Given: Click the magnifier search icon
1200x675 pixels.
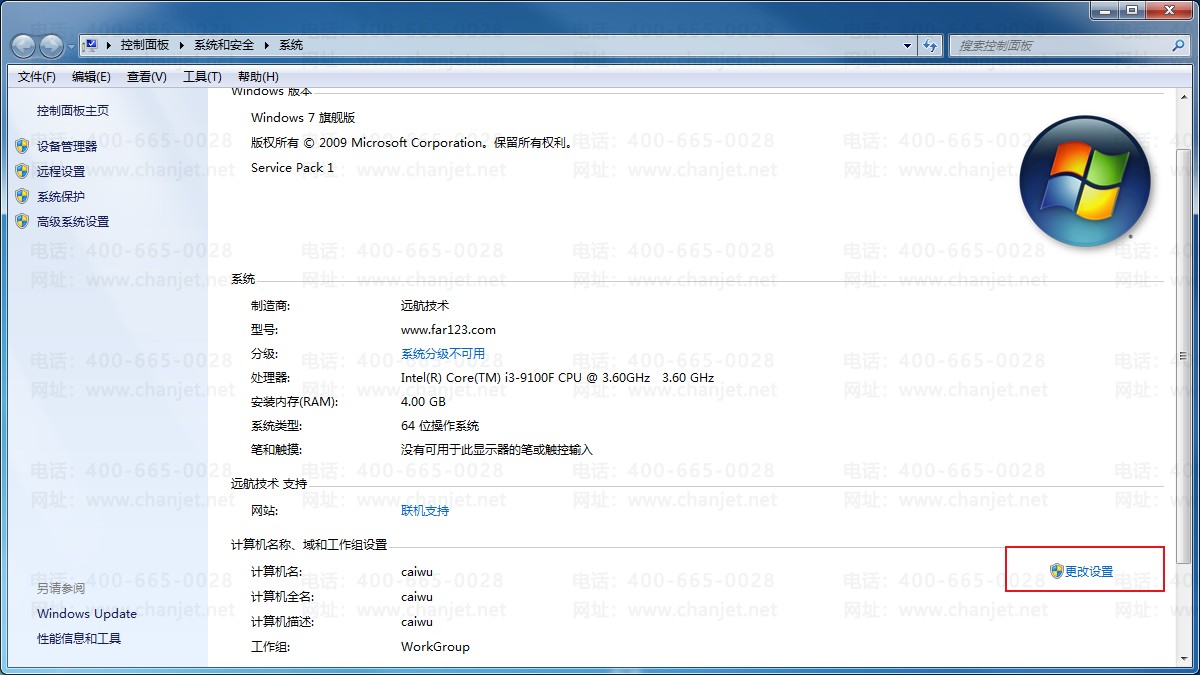Looking at the screenshot, I should [1178, 45].
